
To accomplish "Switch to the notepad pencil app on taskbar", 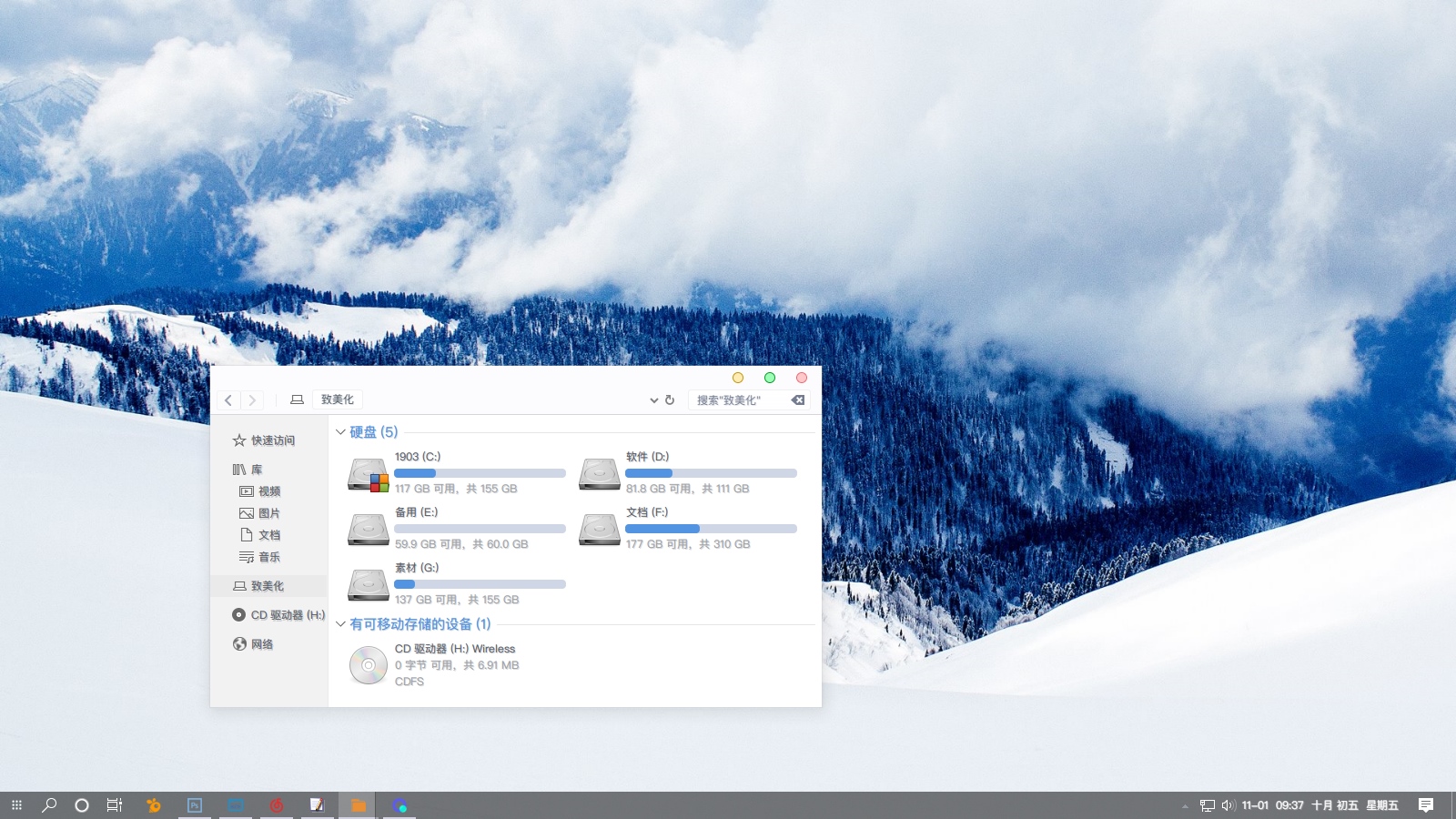I will click(x=318, y=805).
